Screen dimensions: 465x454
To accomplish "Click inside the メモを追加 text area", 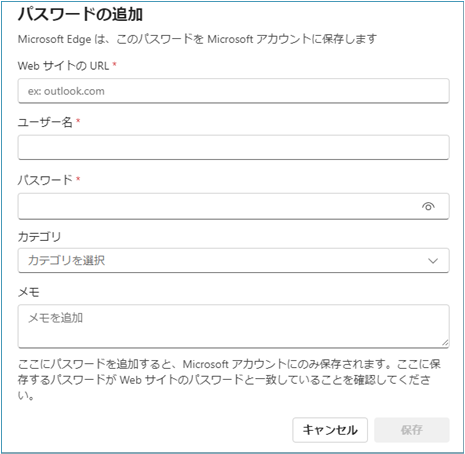I will [x=233, y=326].
